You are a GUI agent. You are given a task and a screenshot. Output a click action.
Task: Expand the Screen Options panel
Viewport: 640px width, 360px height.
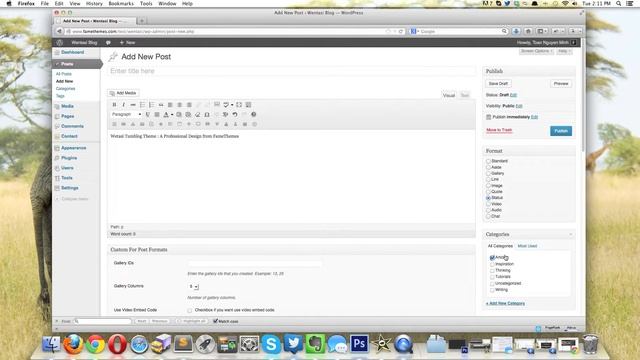click(x=536, y=51)
